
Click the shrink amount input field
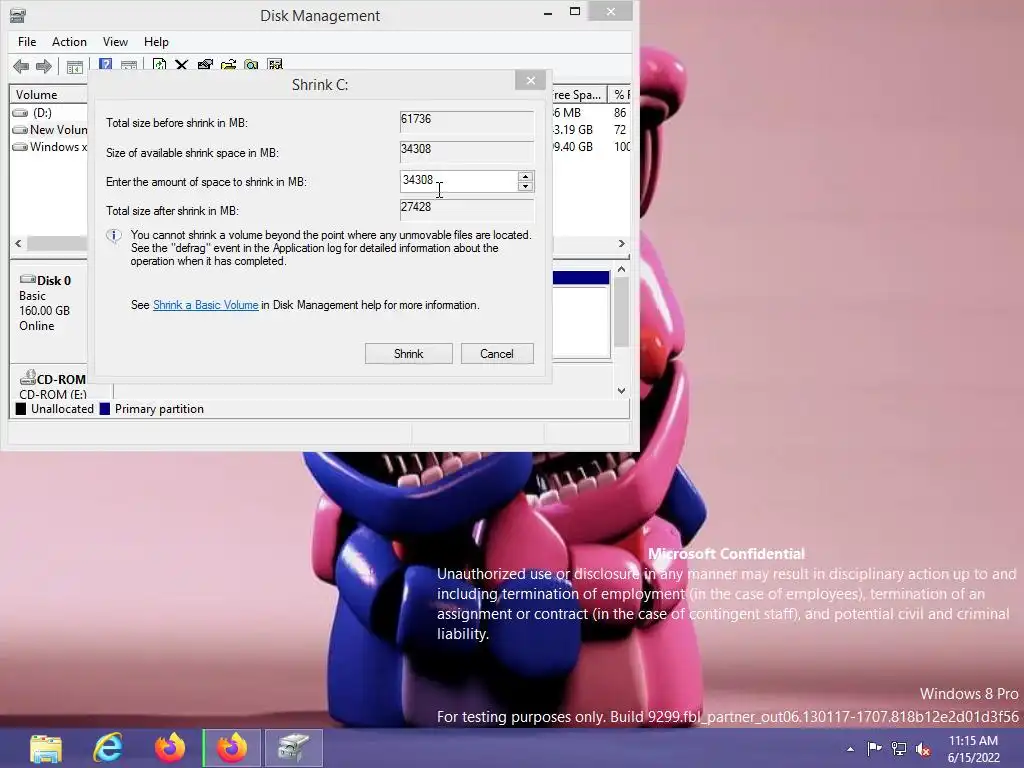(x=458, y=181)
